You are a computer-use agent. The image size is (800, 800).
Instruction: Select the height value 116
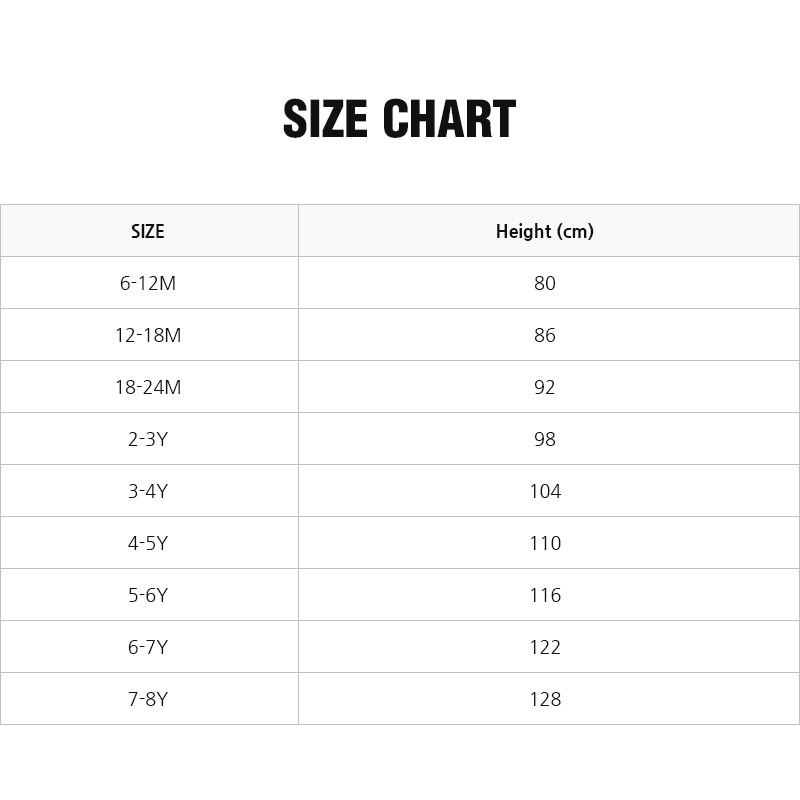(x=545, y=595)
